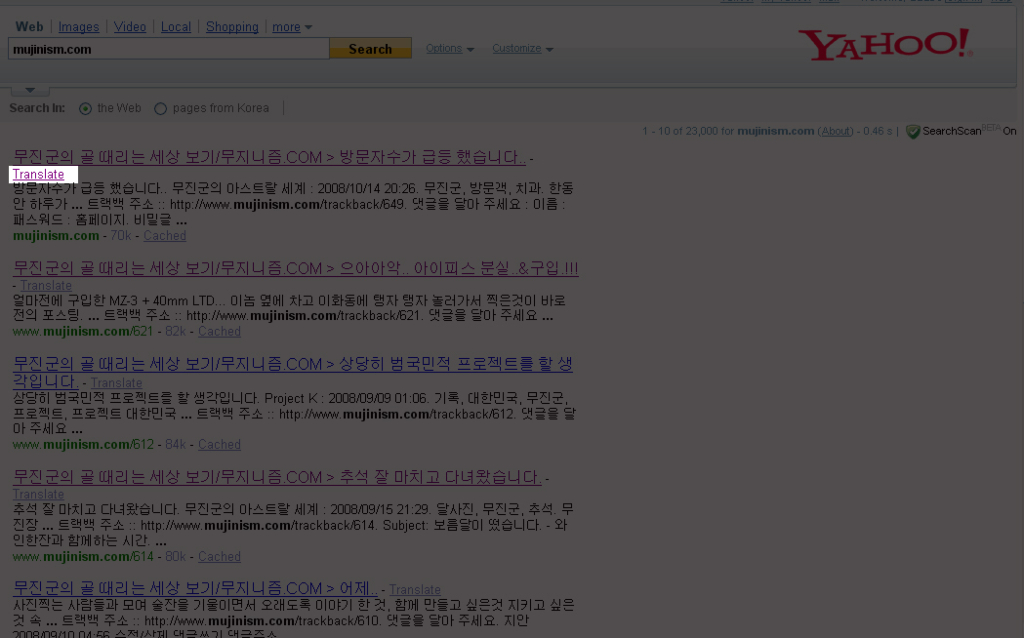Open second result title about 아이피스 분실
Image resolution: width=1024 pixels, height=638 pixels.
point(296,268)
